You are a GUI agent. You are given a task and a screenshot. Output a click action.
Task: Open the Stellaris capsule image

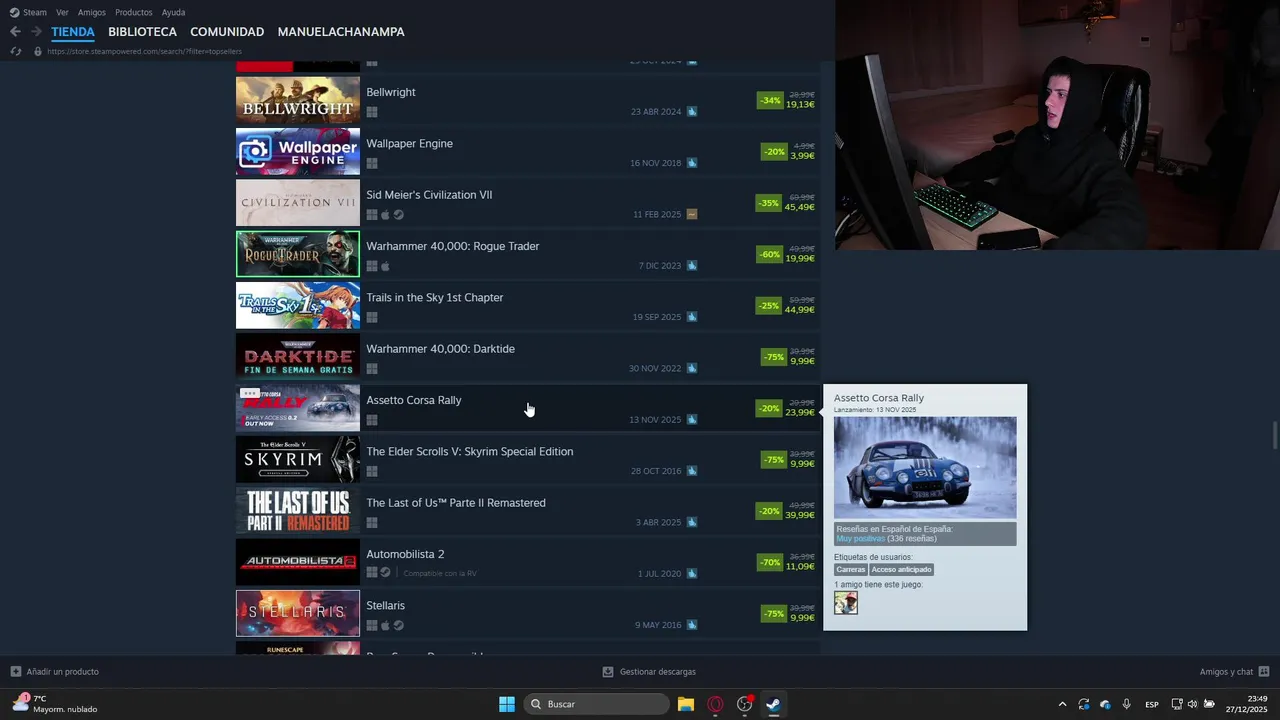point(298,614)
